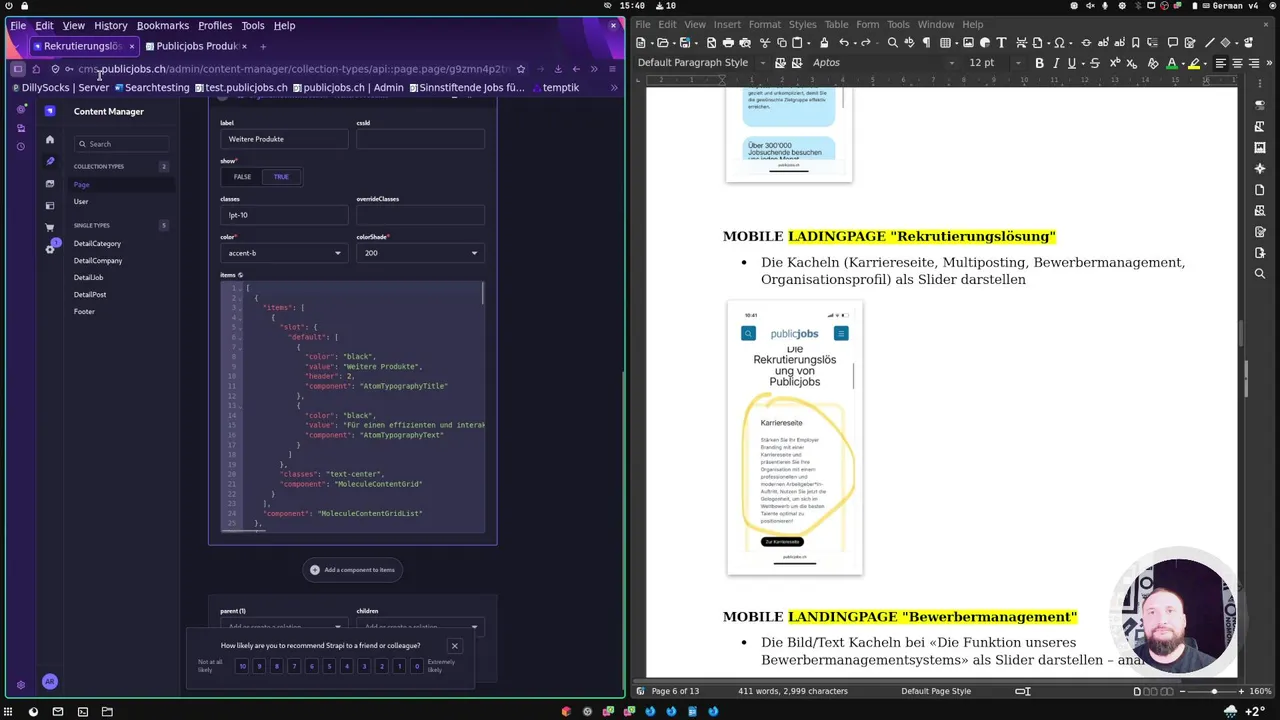Open Strapi Marketplace cart icon
The height and width of the screenshot is (720, 1280).
coord(50,228)
